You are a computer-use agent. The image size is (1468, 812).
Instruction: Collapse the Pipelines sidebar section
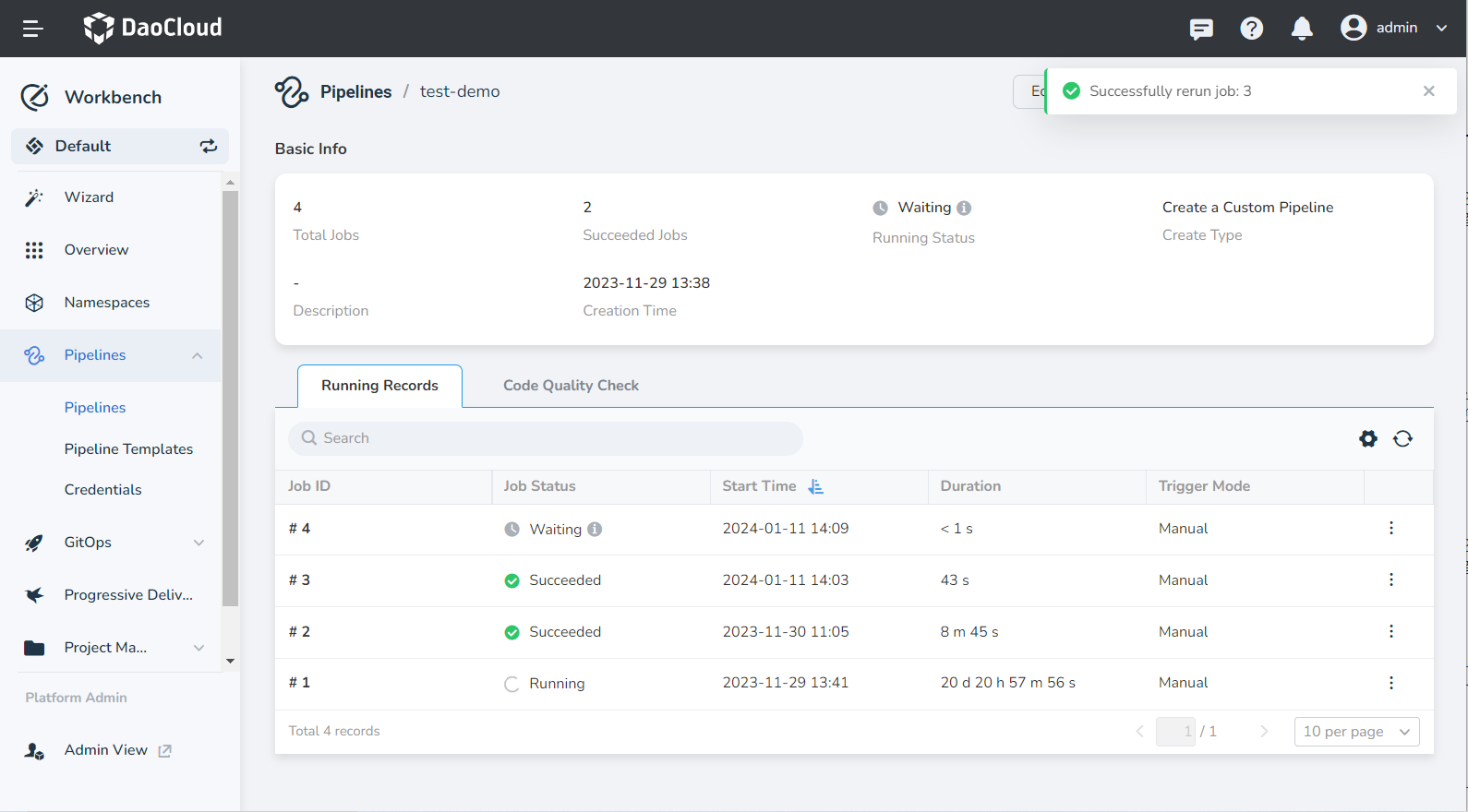(x=197, y=355)
